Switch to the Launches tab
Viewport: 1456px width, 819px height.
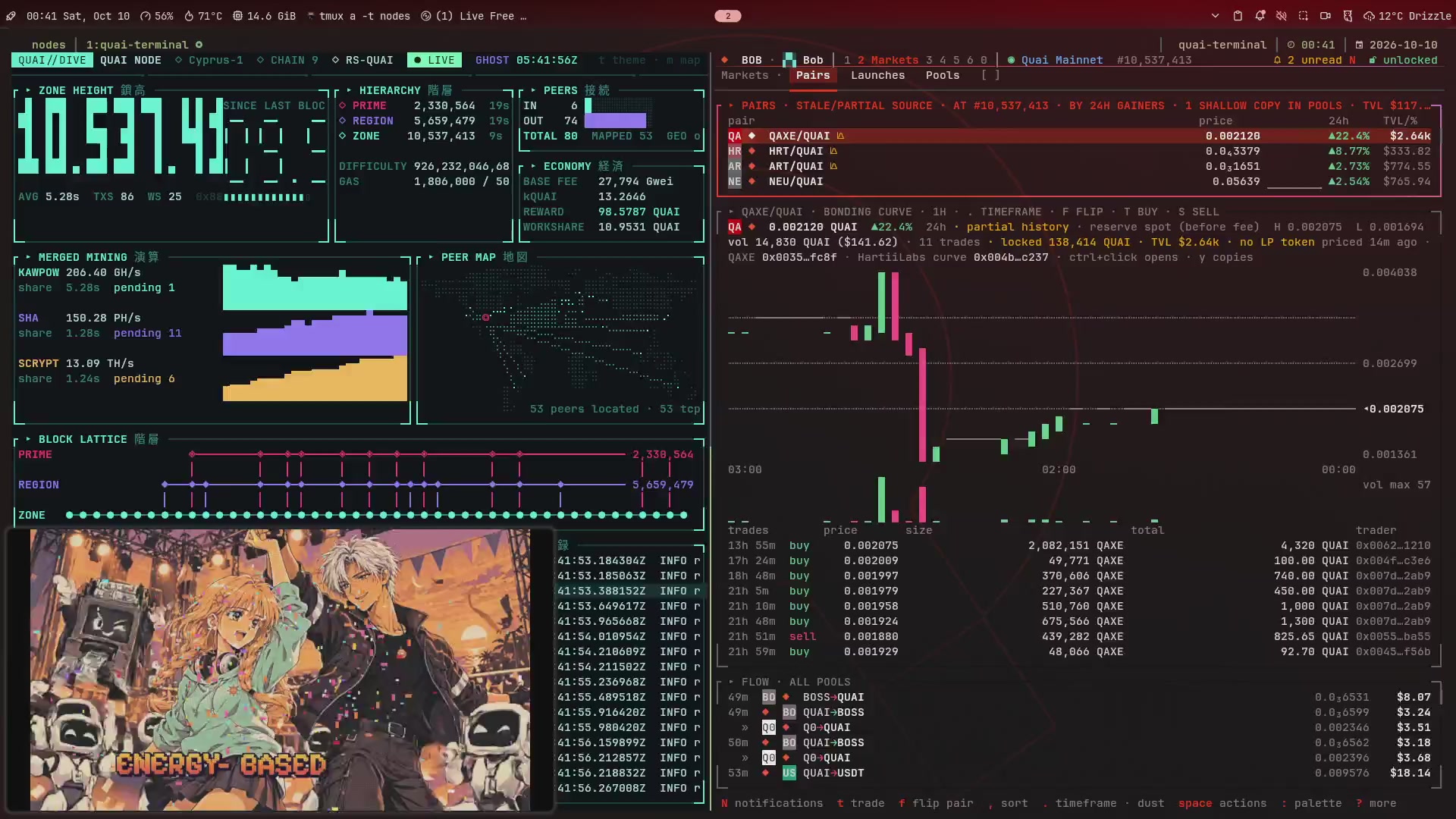tap(877, 75)
